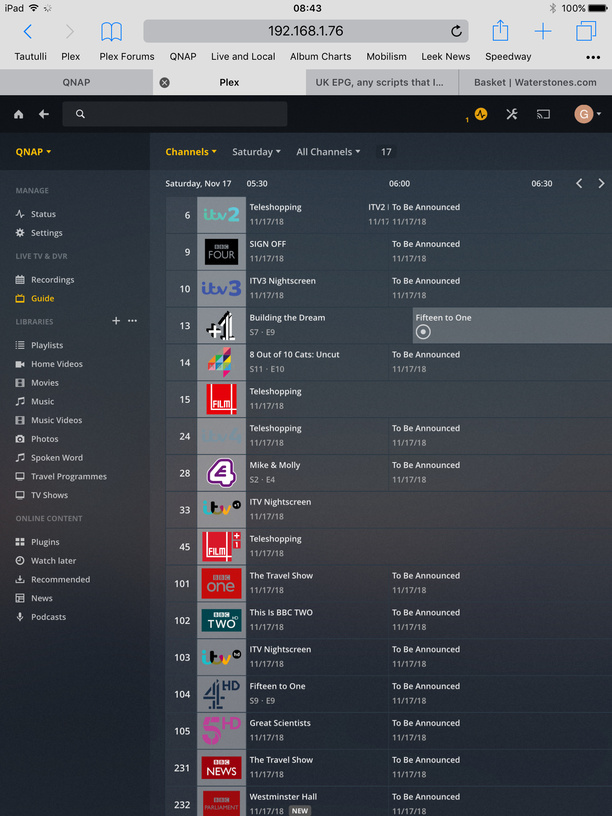Go to the previous guide time range

pos(579,183)
